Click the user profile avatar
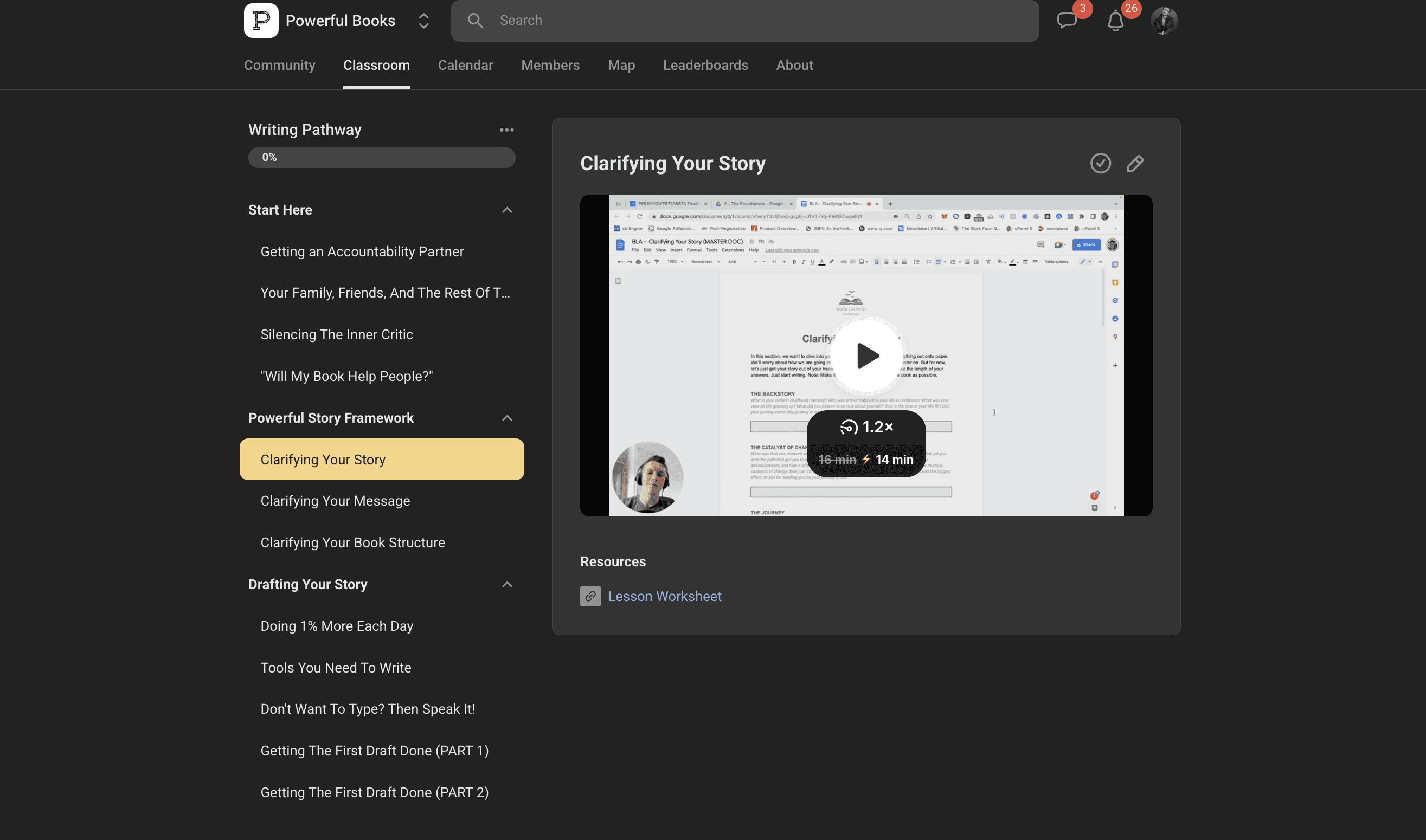Image resolution: width=1426 pixels, height=840 pixels. (1164, 21)
